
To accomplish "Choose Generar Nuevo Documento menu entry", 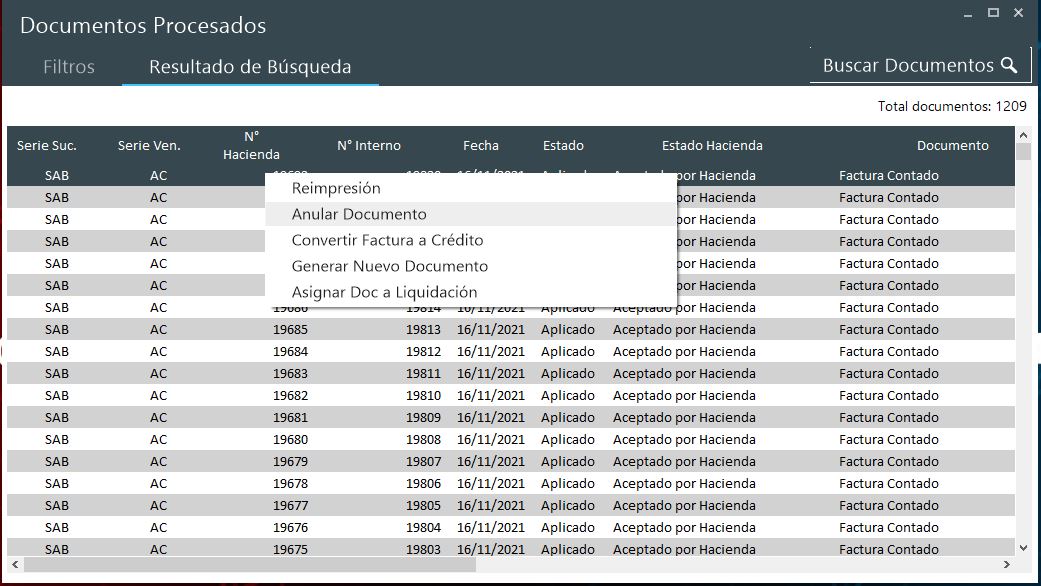I will [x=389, y=266].
